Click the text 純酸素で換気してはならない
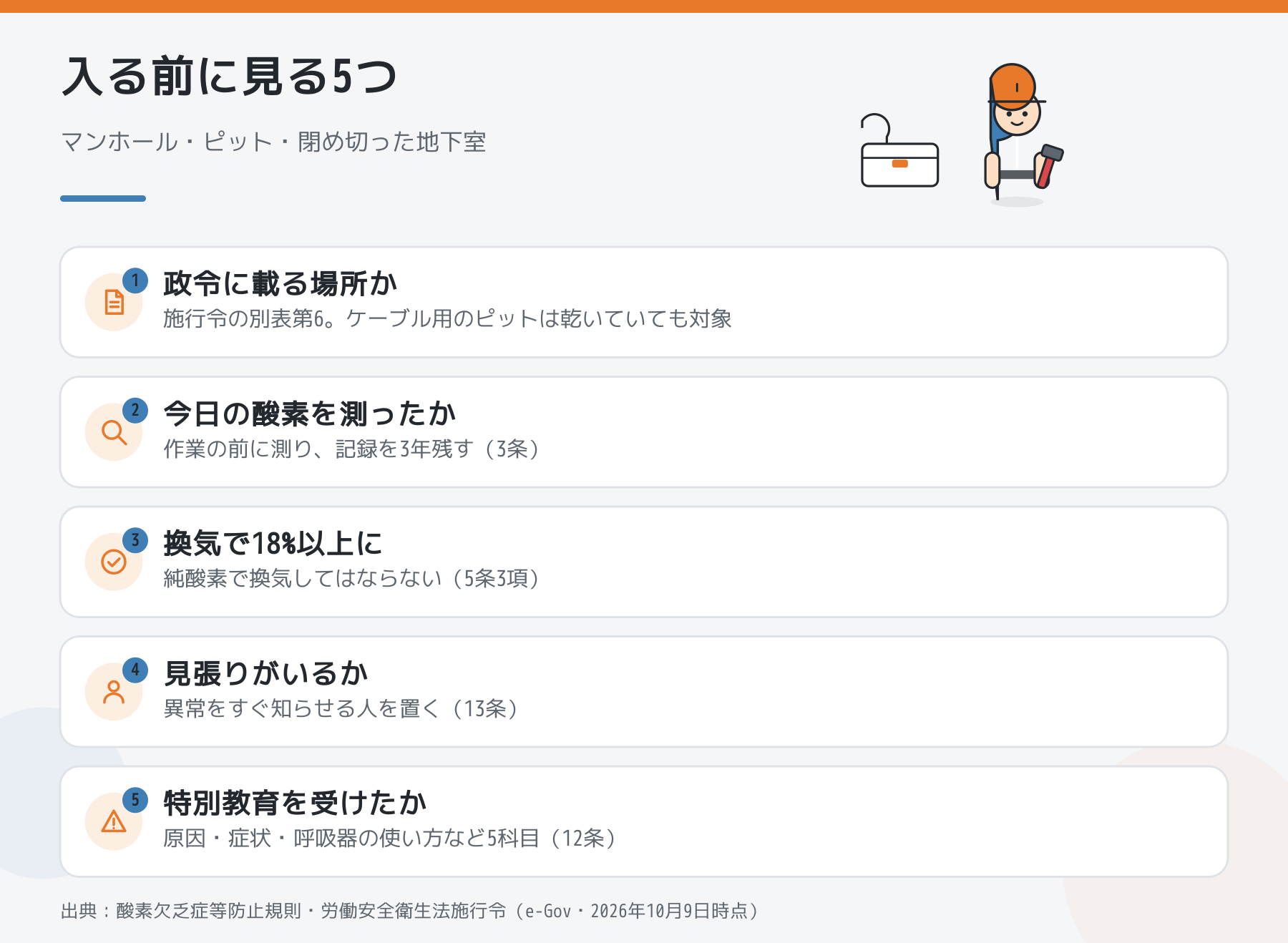This screenshot has height=943, width=1288. 303,578
